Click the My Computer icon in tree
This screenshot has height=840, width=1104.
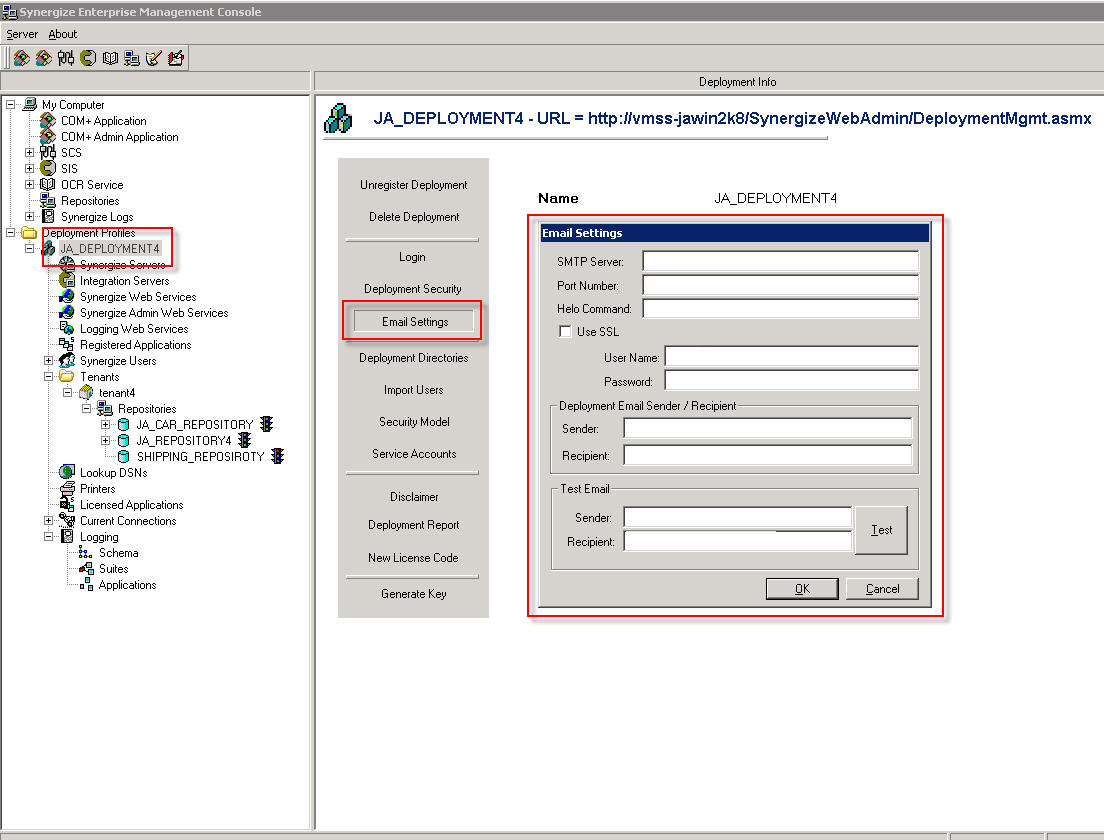[30, 104]
